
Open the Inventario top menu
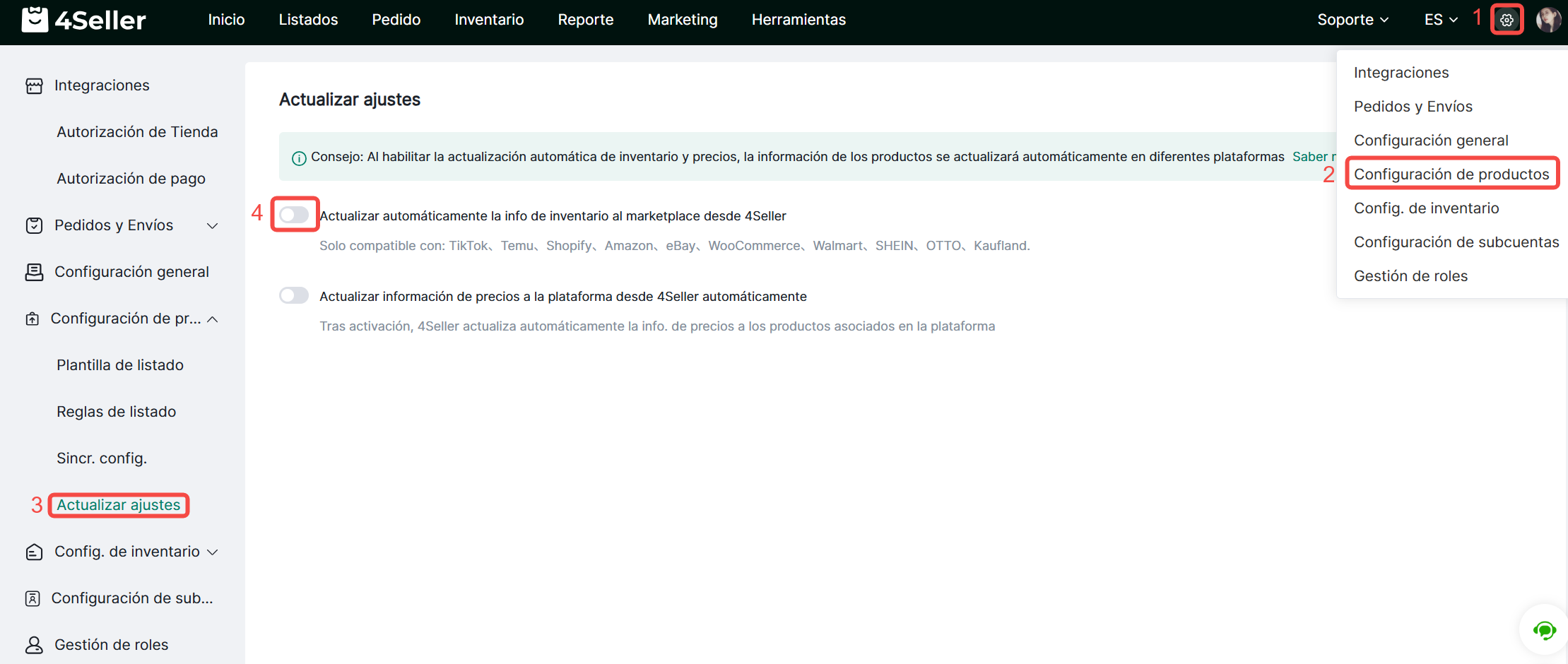coord(489,20)
